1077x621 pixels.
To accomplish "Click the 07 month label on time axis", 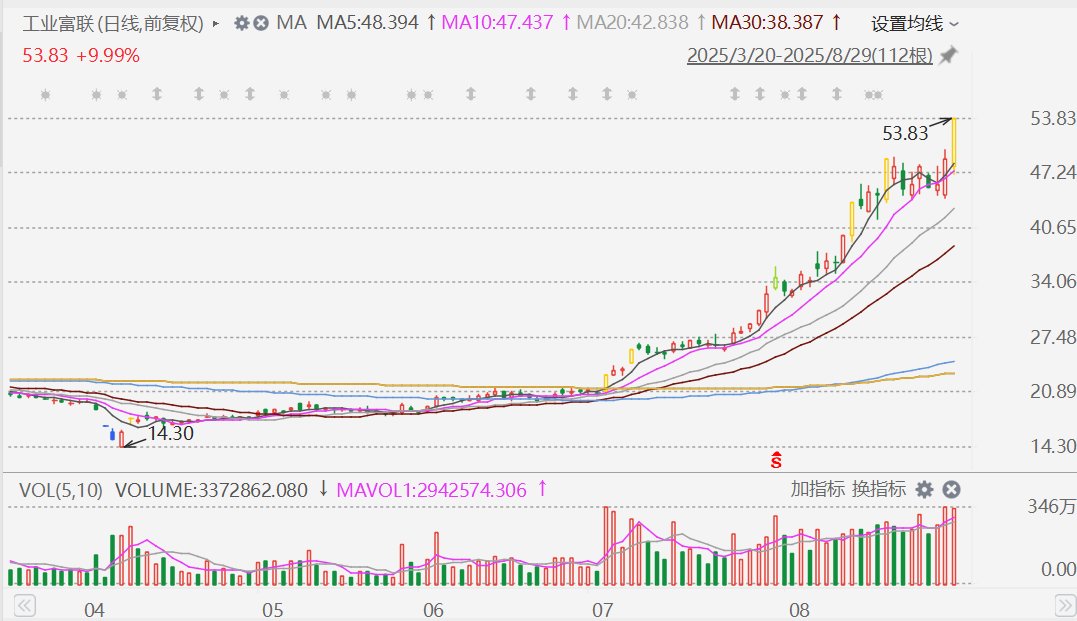I will (602, 610).
